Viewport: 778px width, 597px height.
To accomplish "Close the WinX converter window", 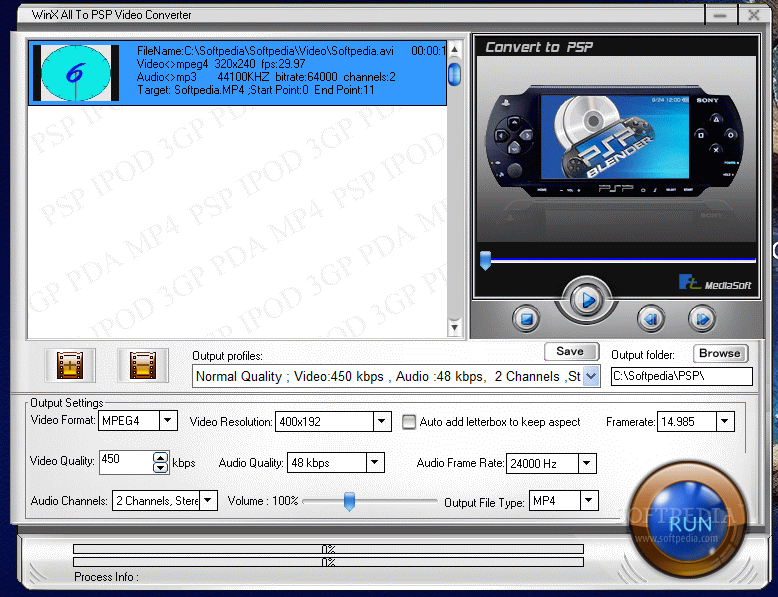I will pyautogui.click(x=753, y=15).
